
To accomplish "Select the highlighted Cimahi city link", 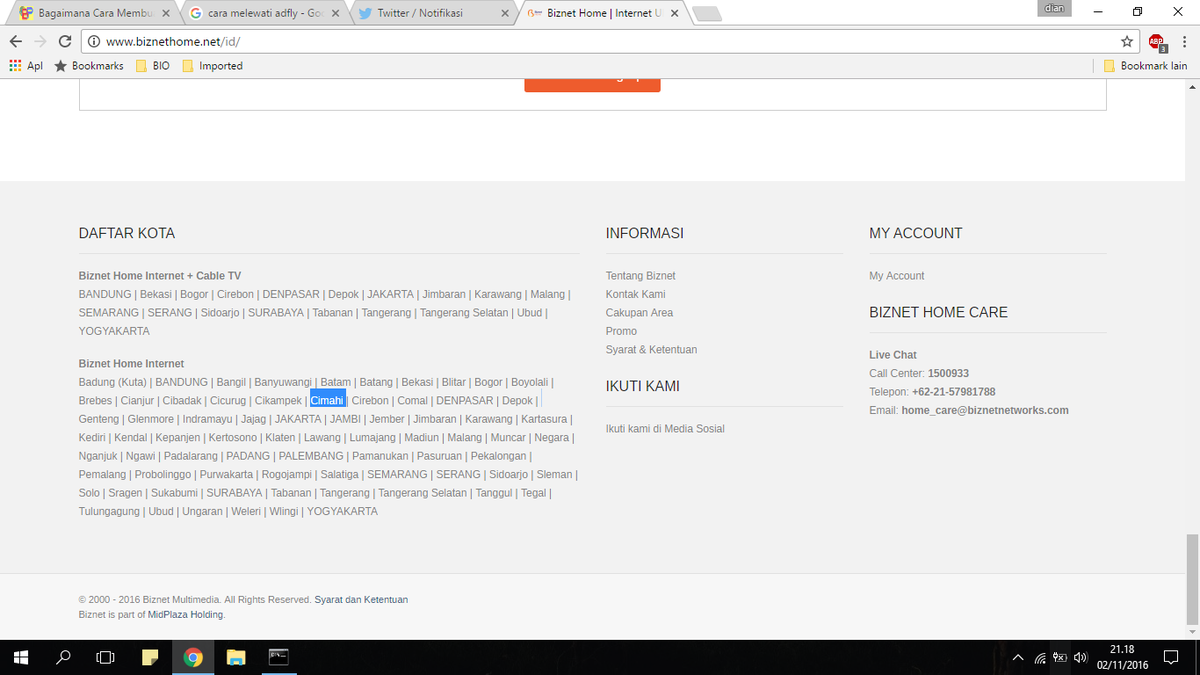I will pyautogui.click(x=327, y=401).
